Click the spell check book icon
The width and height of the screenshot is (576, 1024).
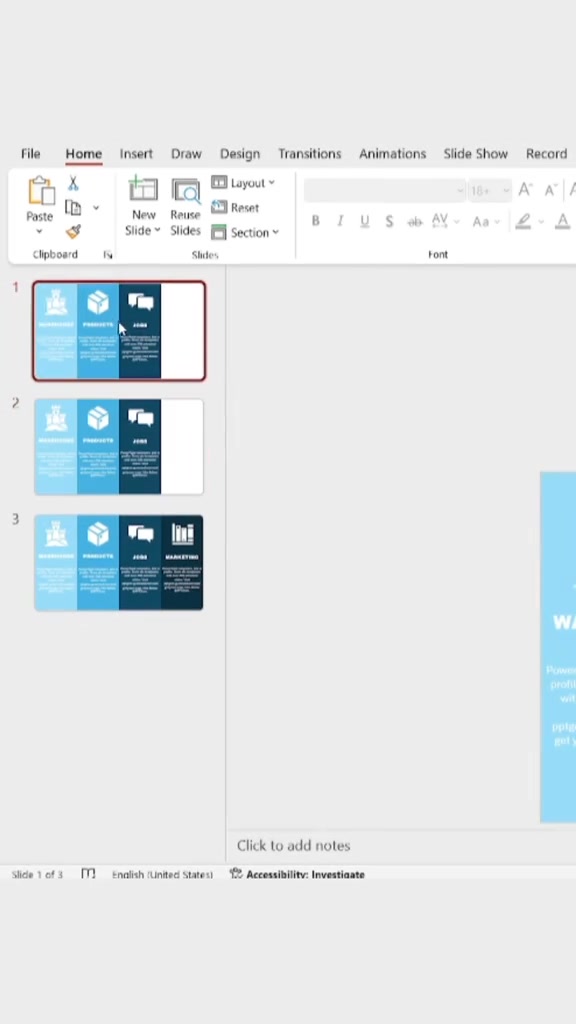(88, 874)
